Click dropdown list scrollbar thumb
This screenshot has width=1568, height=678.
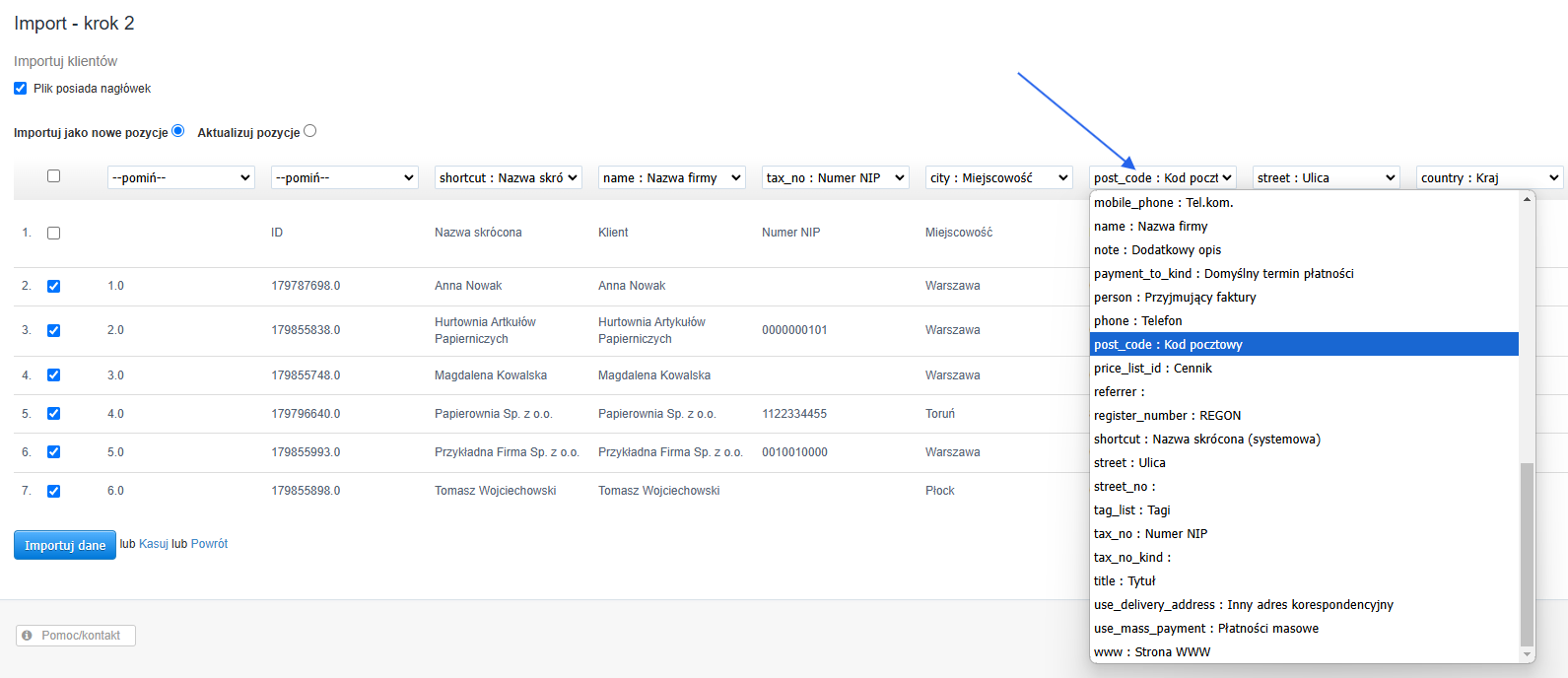[1527, 554]
